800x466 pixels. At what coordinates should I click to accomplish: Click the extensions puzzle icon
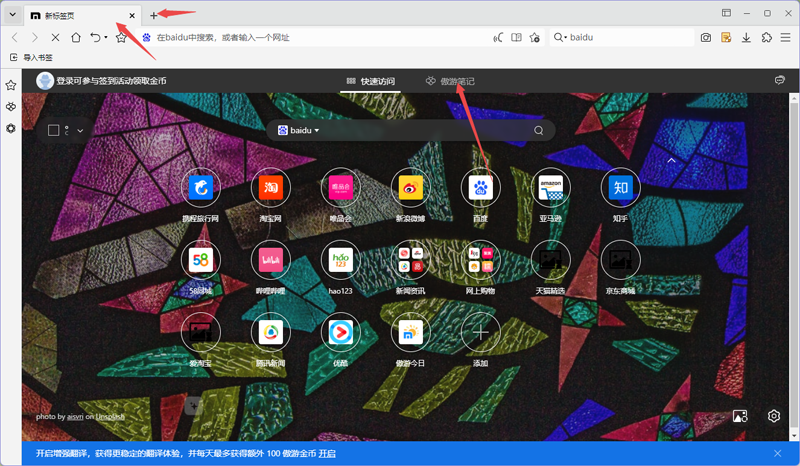(x=766, y=37)
